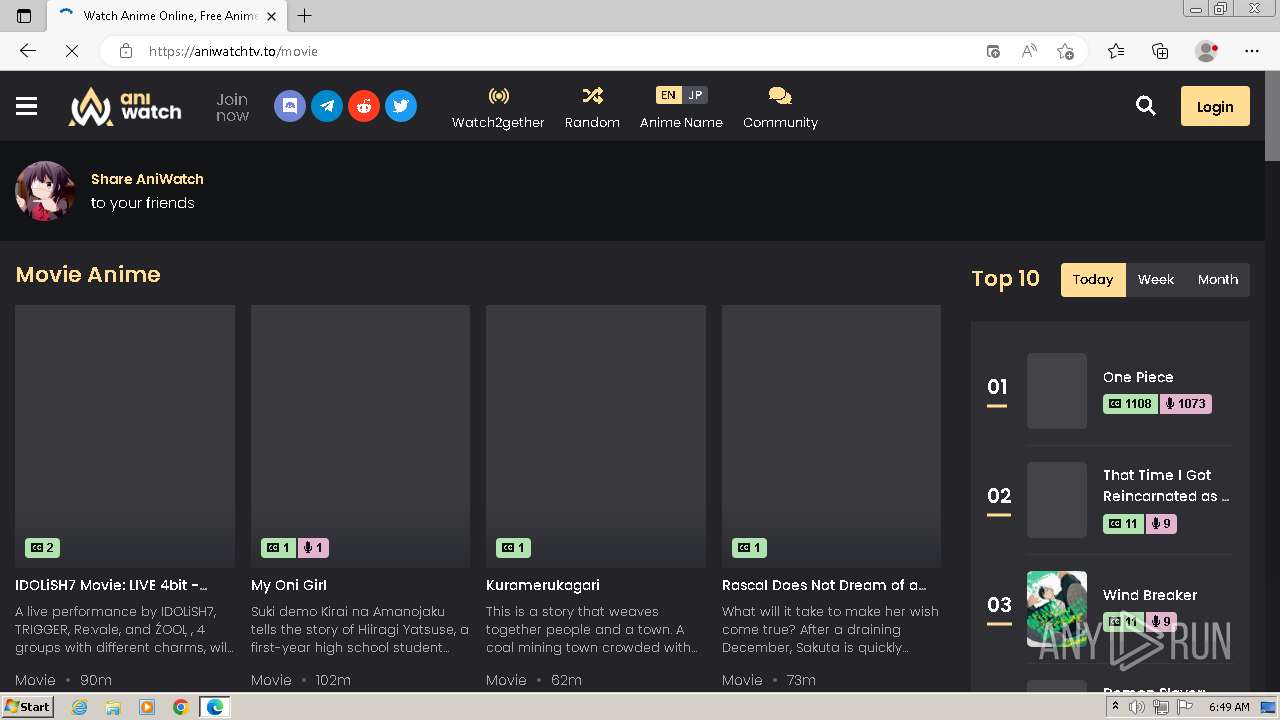Open Kuramerukagari title link
The width and height of the screenshot is (1280, 720).
543,585
